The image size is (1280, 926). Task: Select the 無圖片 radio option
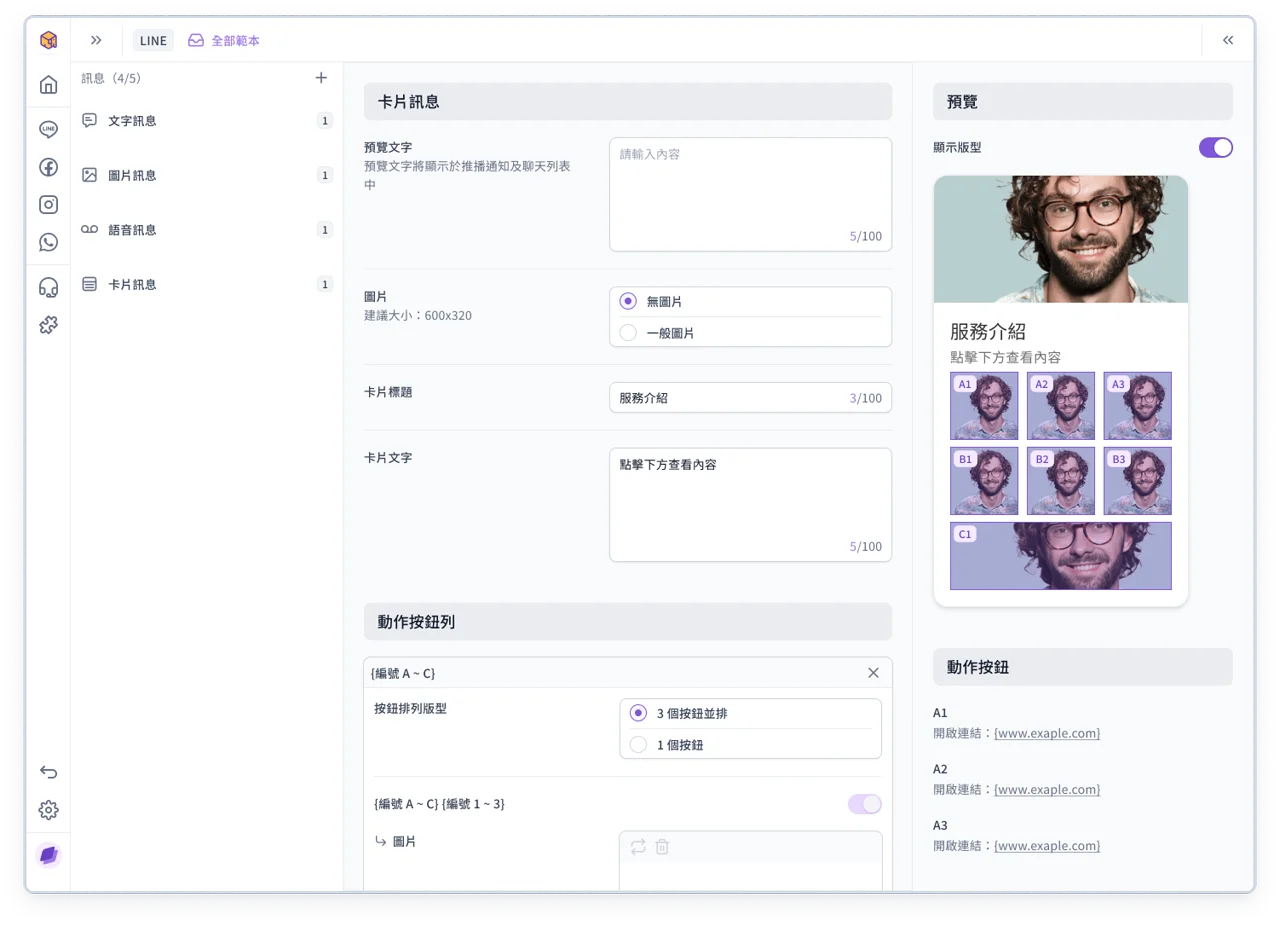tap(628, 301)
